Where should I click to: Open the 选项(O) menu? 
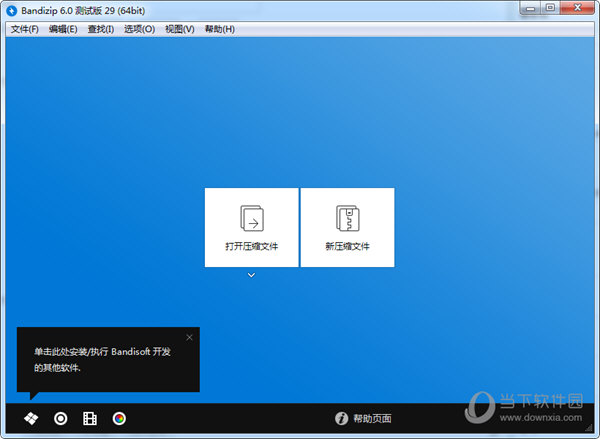(x=139, y=29)
